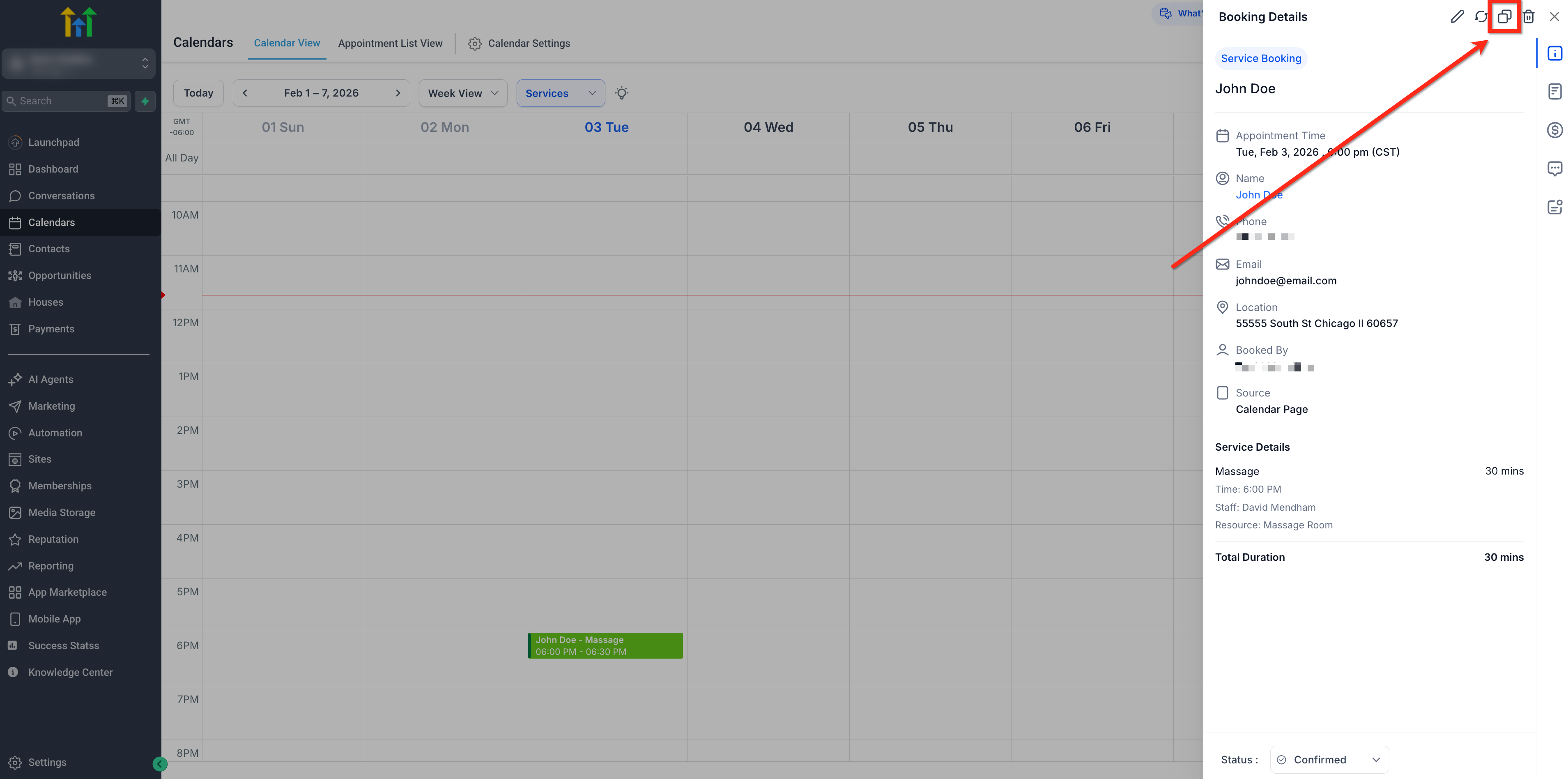This screenshot has width=1568, height=779.
Task: Delete booking with trash icon
Action: pyautogui.click(x=1529, y=16)
